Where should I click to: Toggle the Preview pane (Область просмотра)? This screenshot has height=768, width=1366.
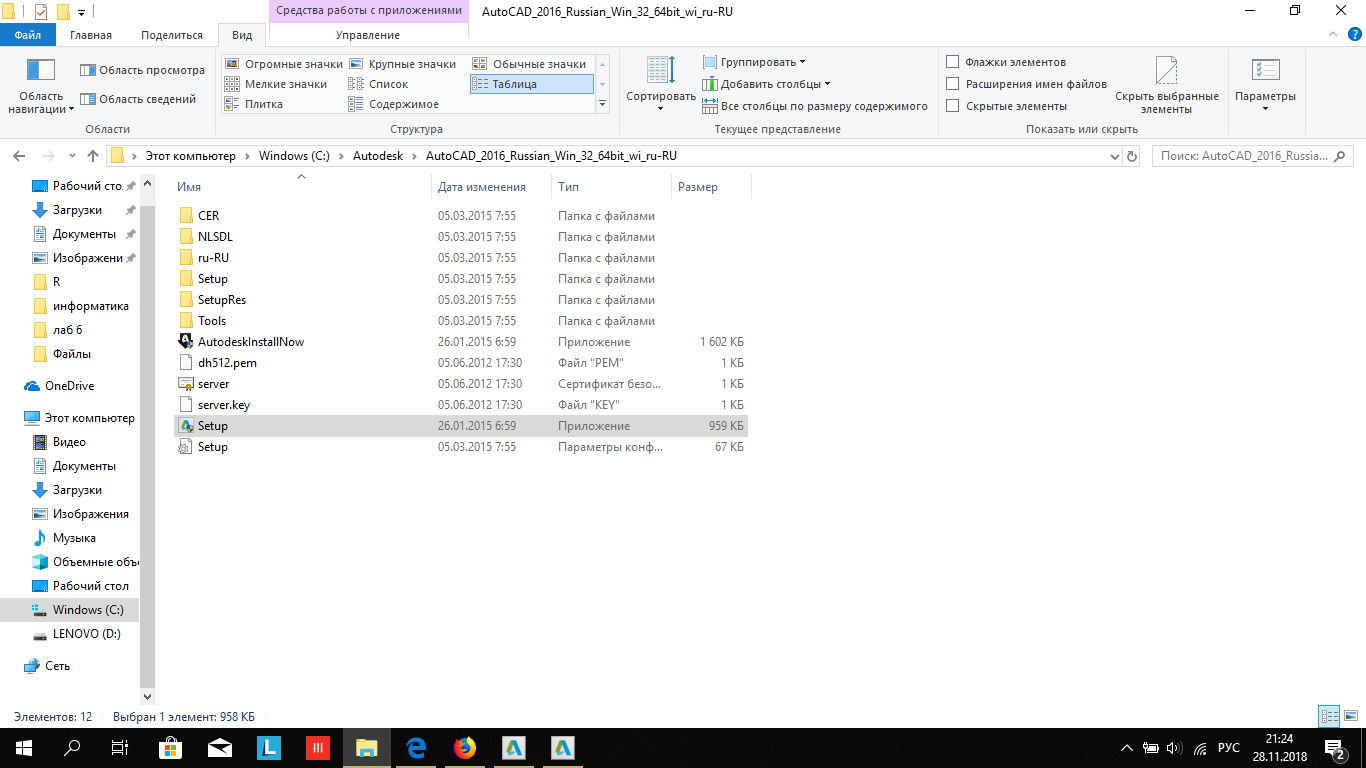pyautogui.click(x=142, y=70)
